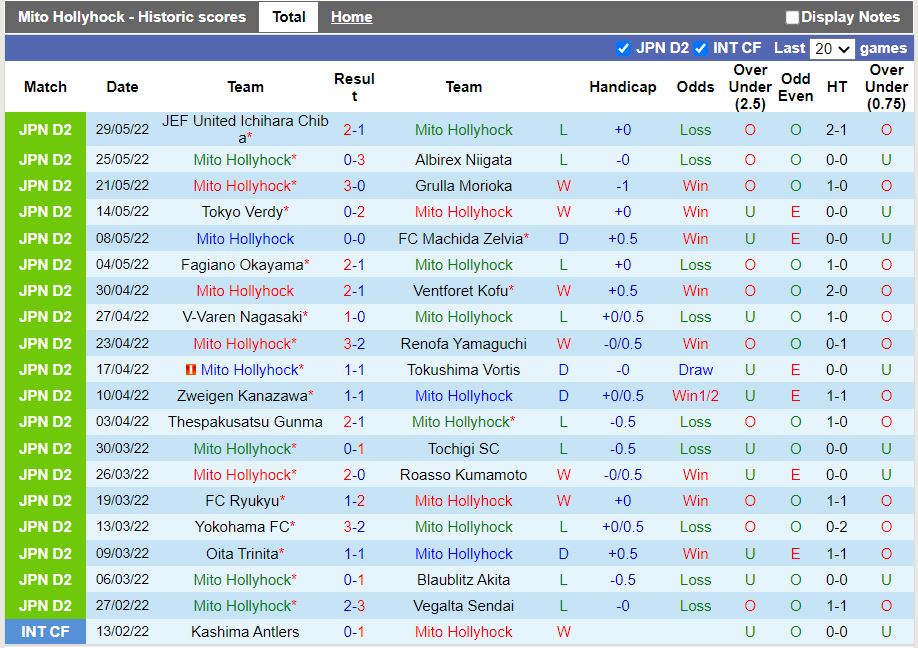Click the 3-0 score against Grulla Morioka
Screen dimensions: 918x648
coord(354,186)
